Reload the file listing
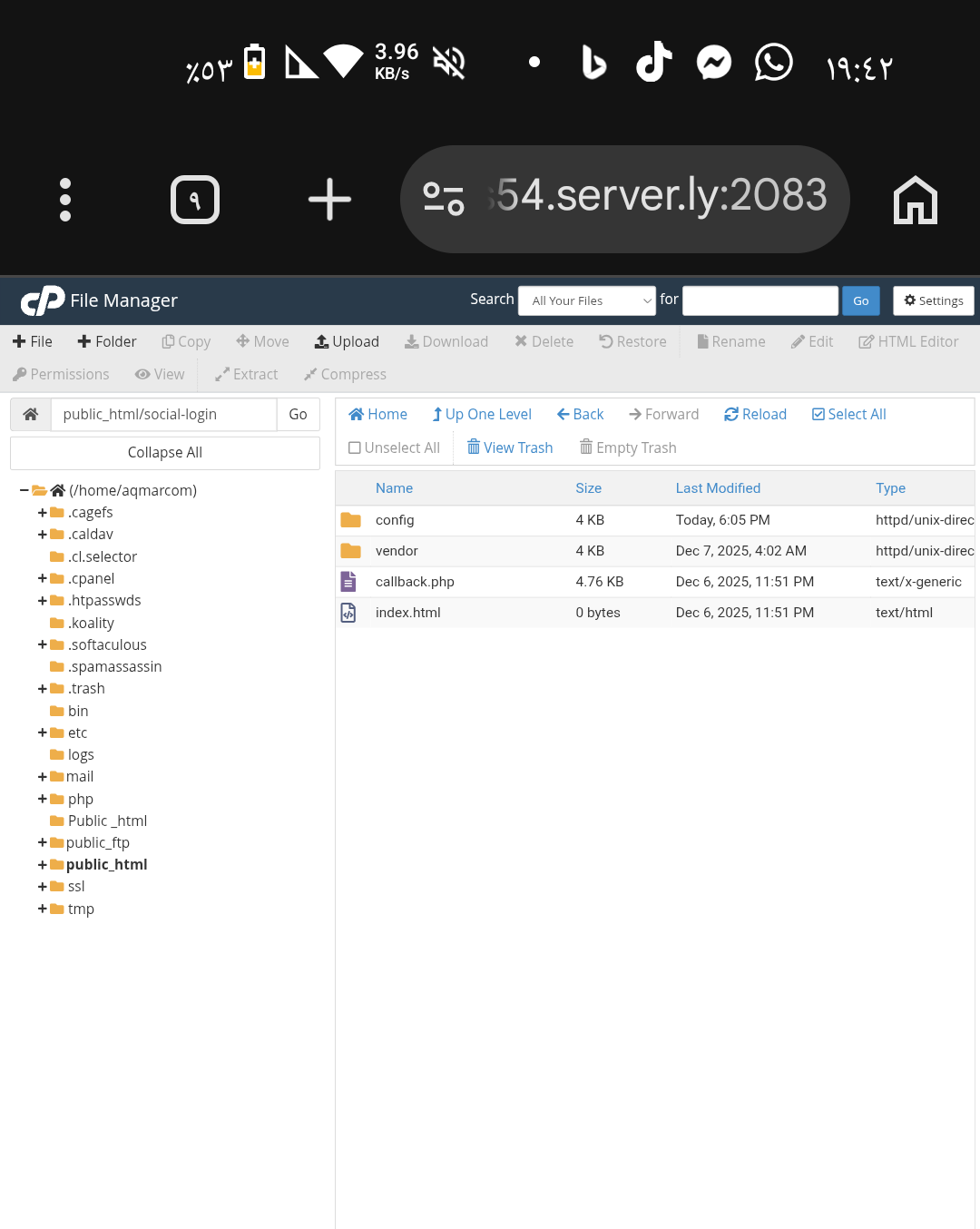Screen dimensions: 980x1229 click(755, 415)
